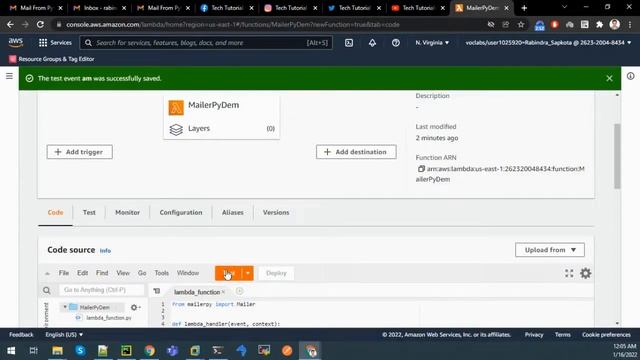640x360 pixels.
Task: Open the editor Edit menu
Action: click(x=82, y=273)
